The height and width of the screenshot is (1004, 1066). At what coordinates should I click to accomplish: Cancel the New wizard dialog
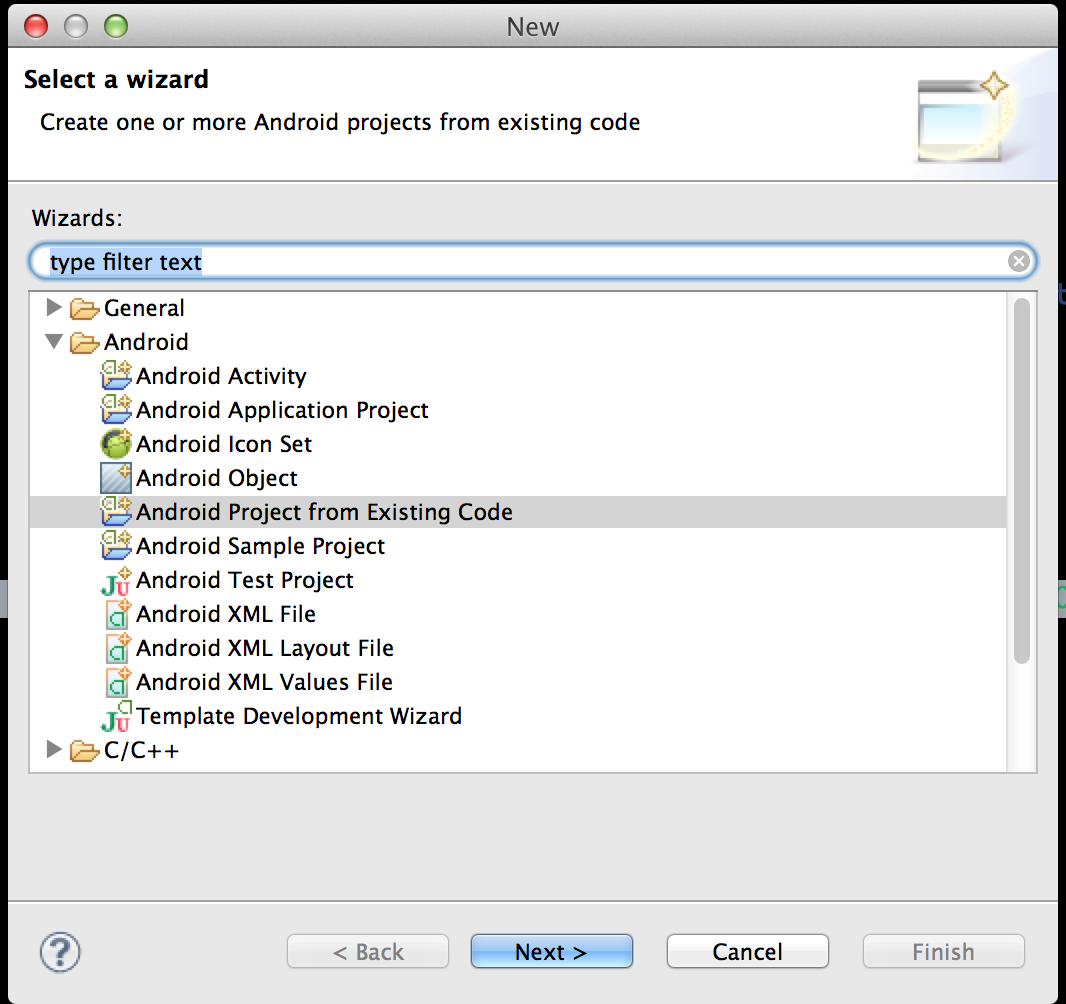[x=747, y=951]
